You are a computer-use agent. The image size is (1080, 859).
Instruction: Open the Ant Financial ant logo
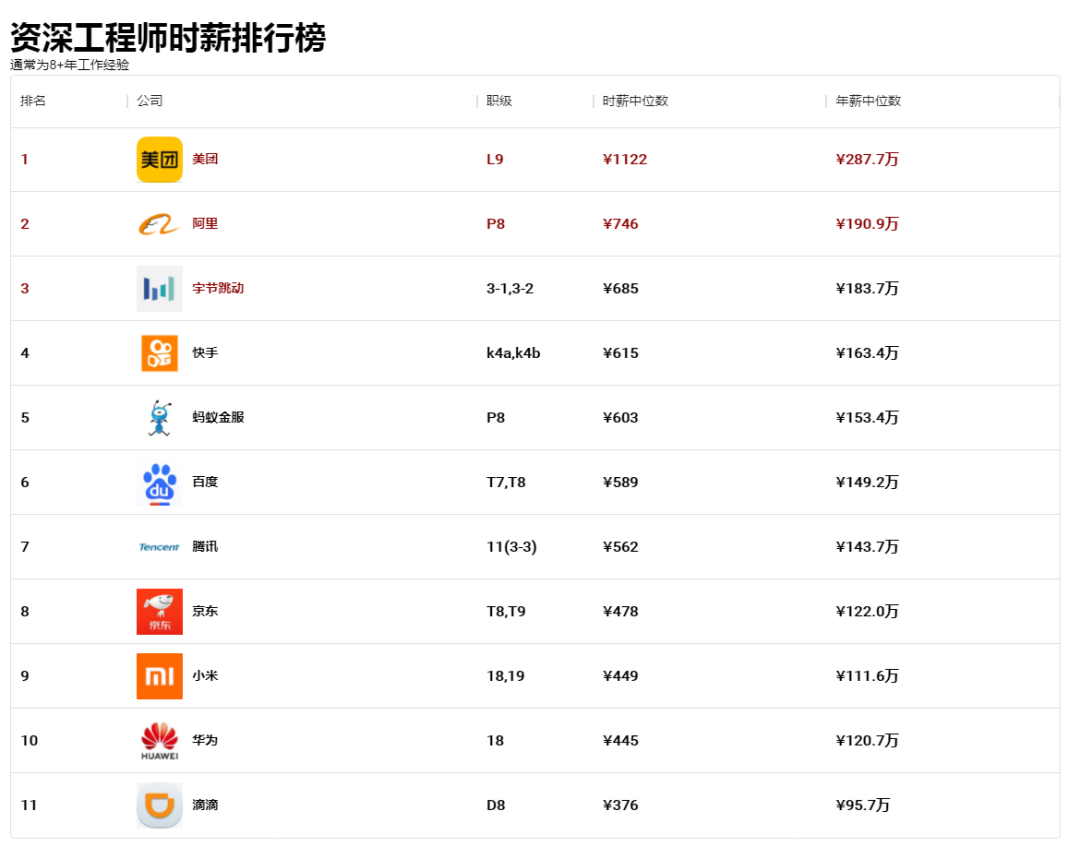(x=159, y=417)
